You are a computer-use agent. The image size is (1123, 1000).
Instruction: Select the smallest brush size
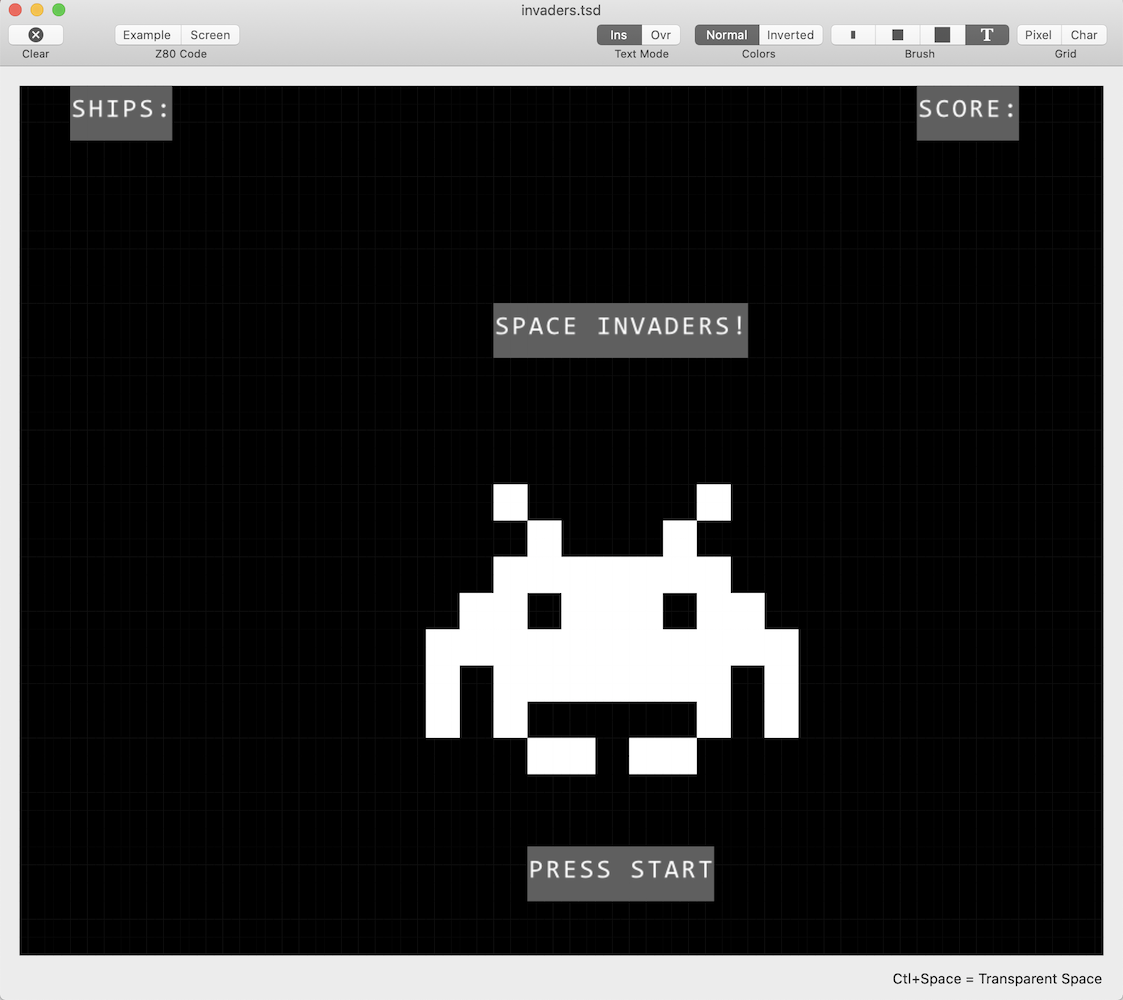click(853, 35)
